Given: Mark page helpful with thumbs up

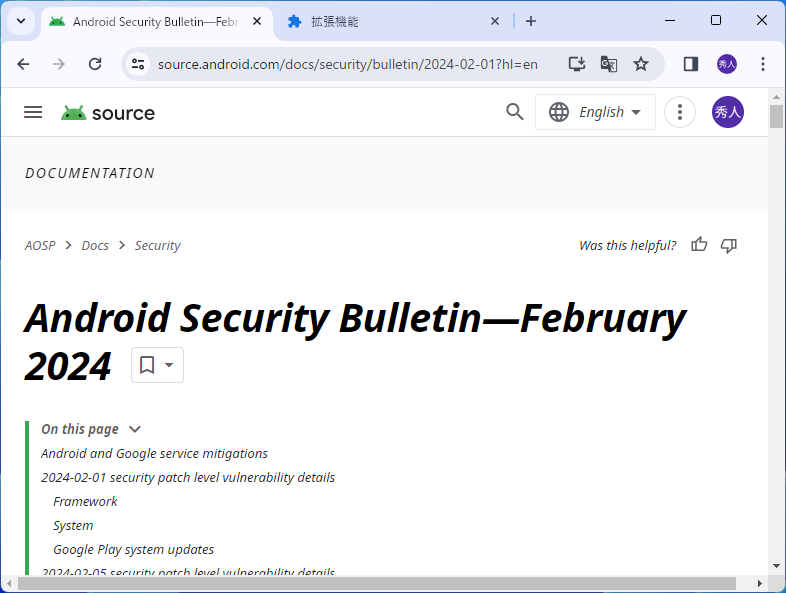Looking at the screenshot, I should (x=699, y=245).
